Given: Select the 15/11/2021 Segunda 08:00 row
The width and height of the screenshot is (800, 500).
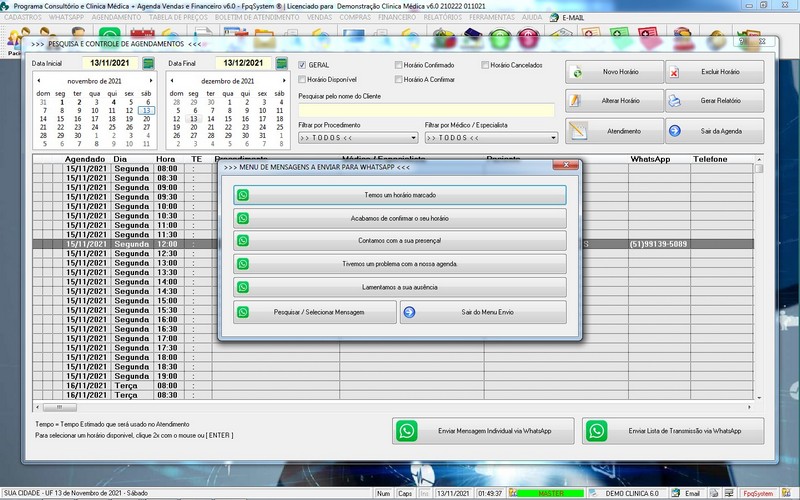Looking at the screenshot, I should coord(393,168).
